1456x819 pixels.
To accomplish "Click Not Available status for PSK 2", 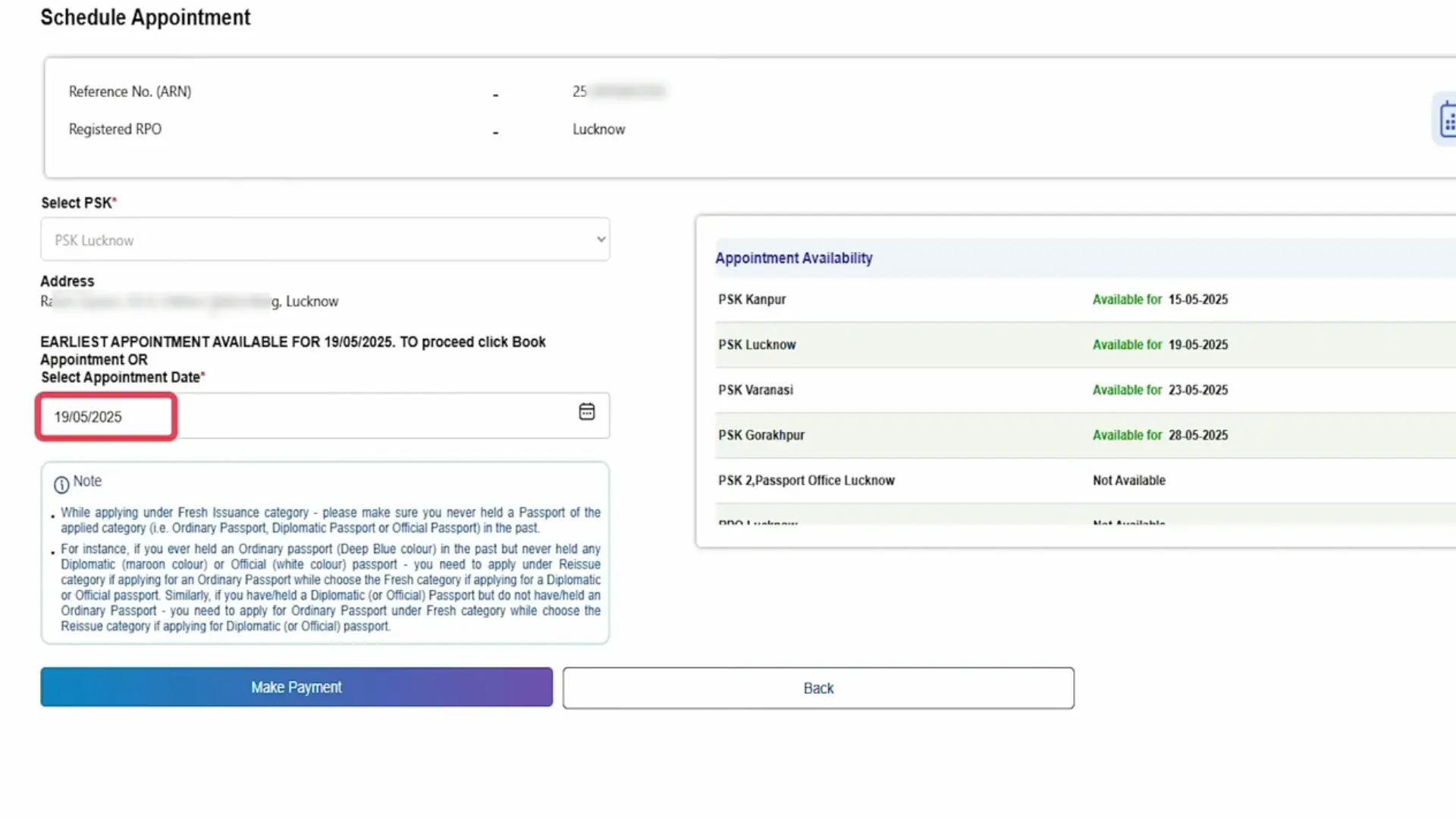I will tap(1129, 481).
